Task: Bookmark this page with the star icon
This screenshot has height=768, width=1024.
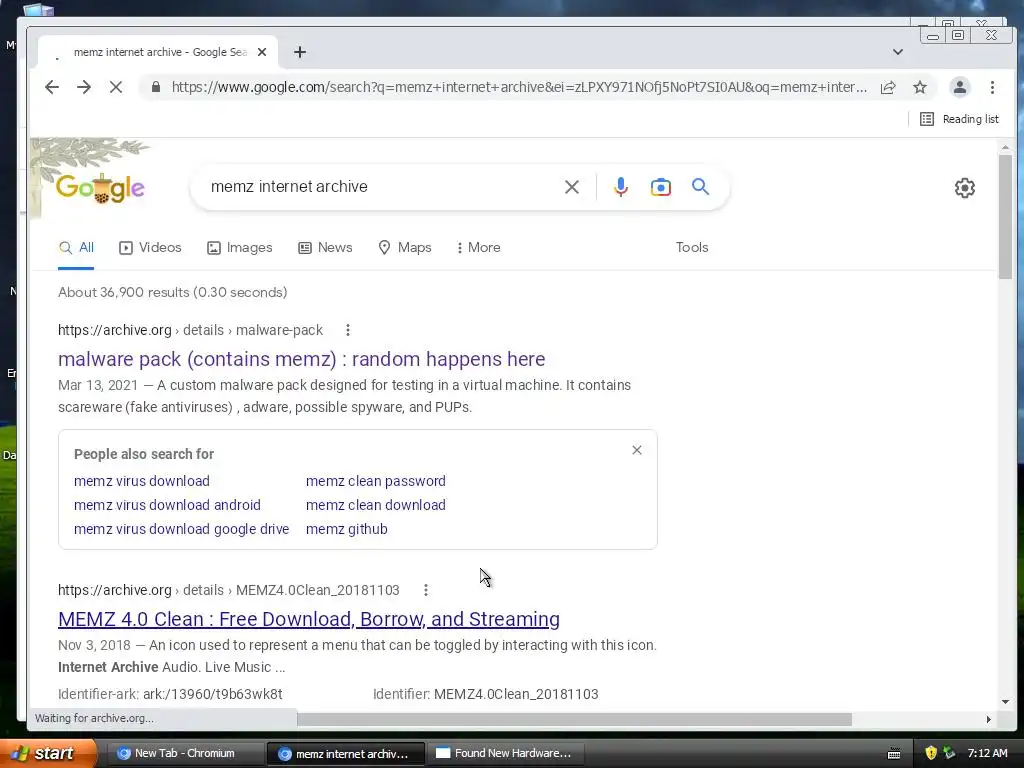Action: pos(920,88)
